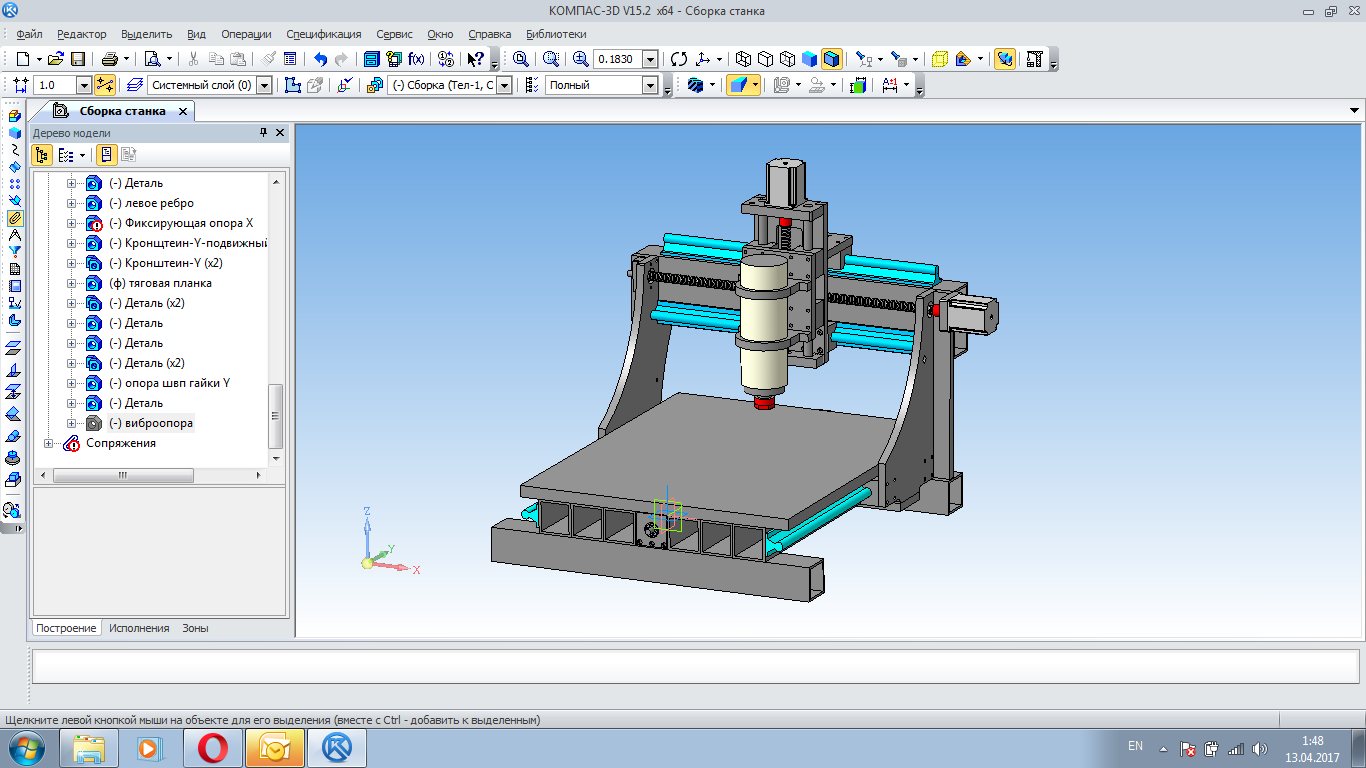Image resolution: width=1366 pixels, height=768 pixels.
Task: Click the Save document icon
Action: point(78,59)
